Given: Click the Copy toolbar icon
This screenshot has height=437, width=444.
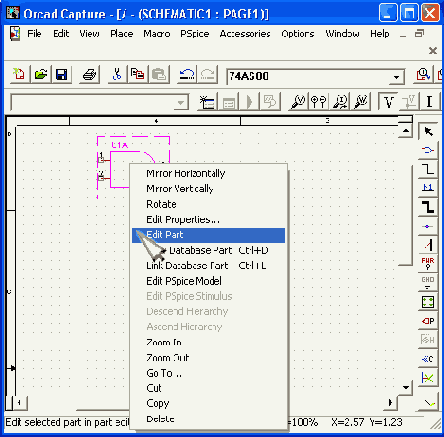Looking at the screenshot, I should [x=137, y=74].
